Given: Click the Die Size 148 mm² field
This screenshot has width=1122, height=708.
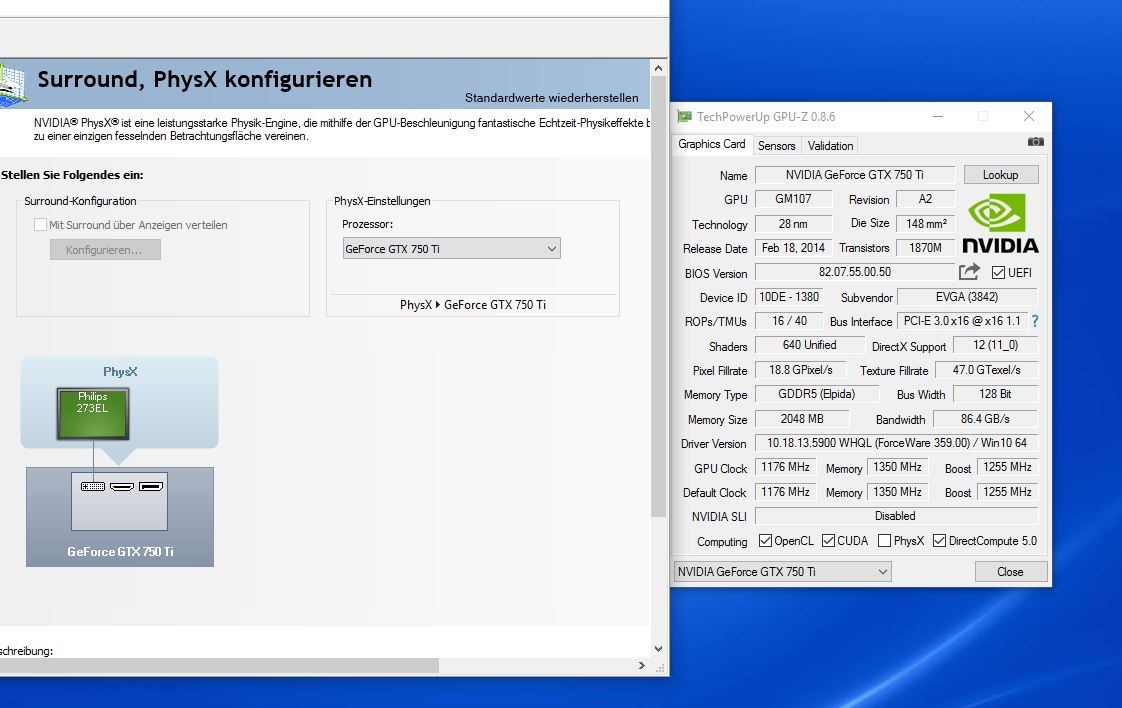Looking at the screenshot, I should (926, 223).
